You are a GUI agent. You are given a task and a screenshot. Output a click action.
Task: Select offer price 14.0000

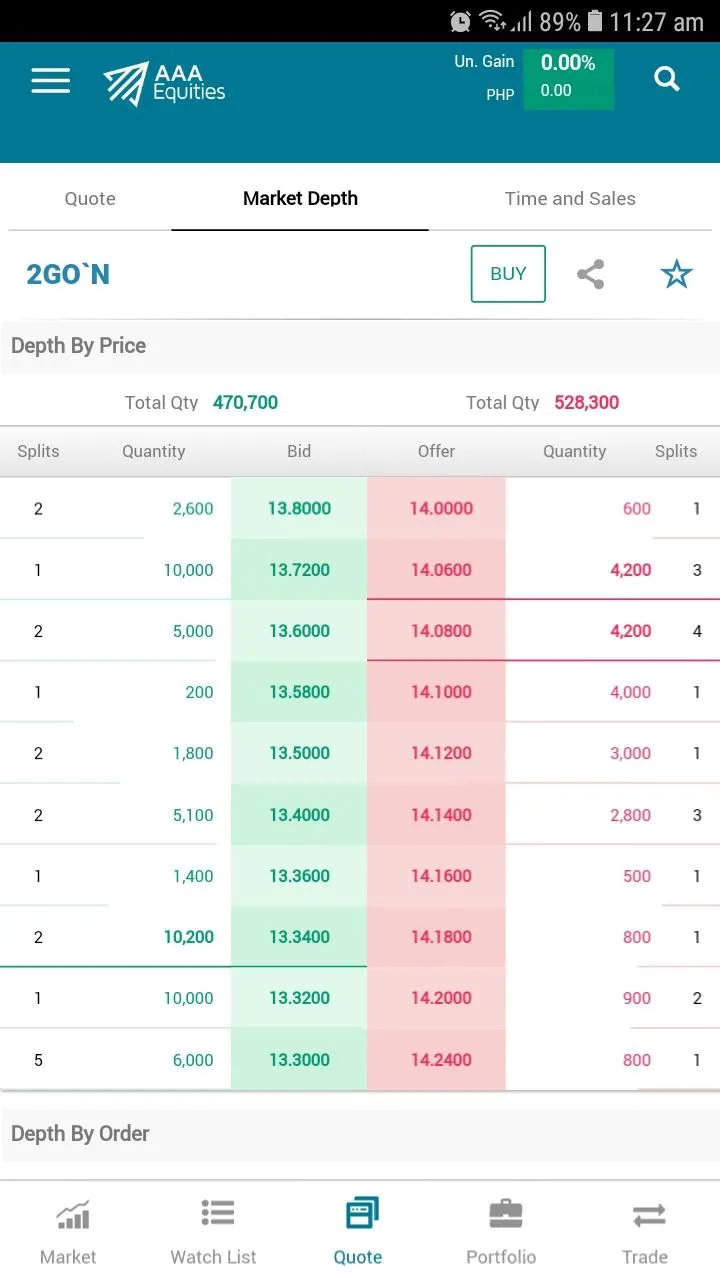tap(437, 509)
